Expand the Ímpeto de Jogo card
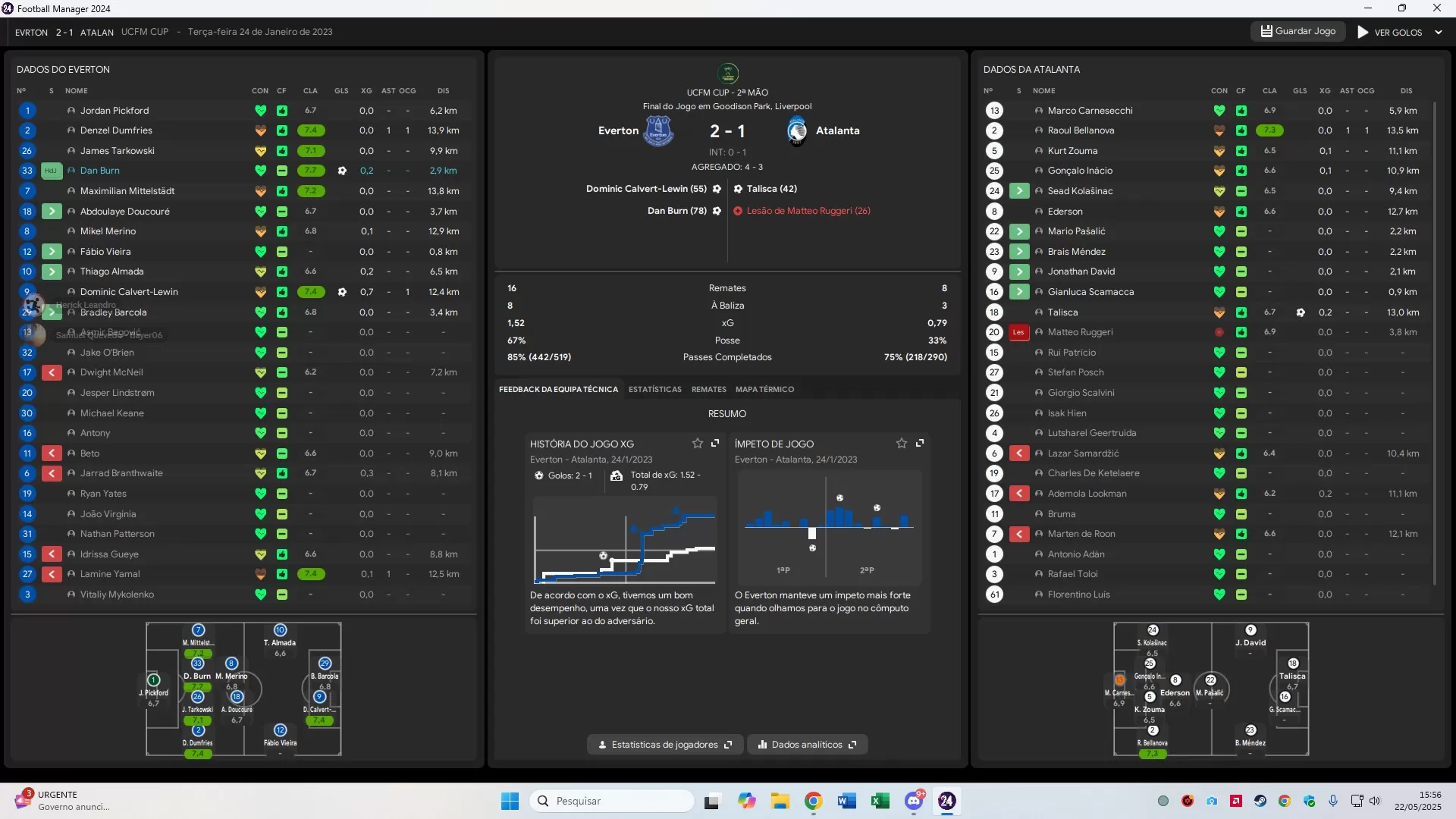The image size is (1456, 819). [920, 444]
